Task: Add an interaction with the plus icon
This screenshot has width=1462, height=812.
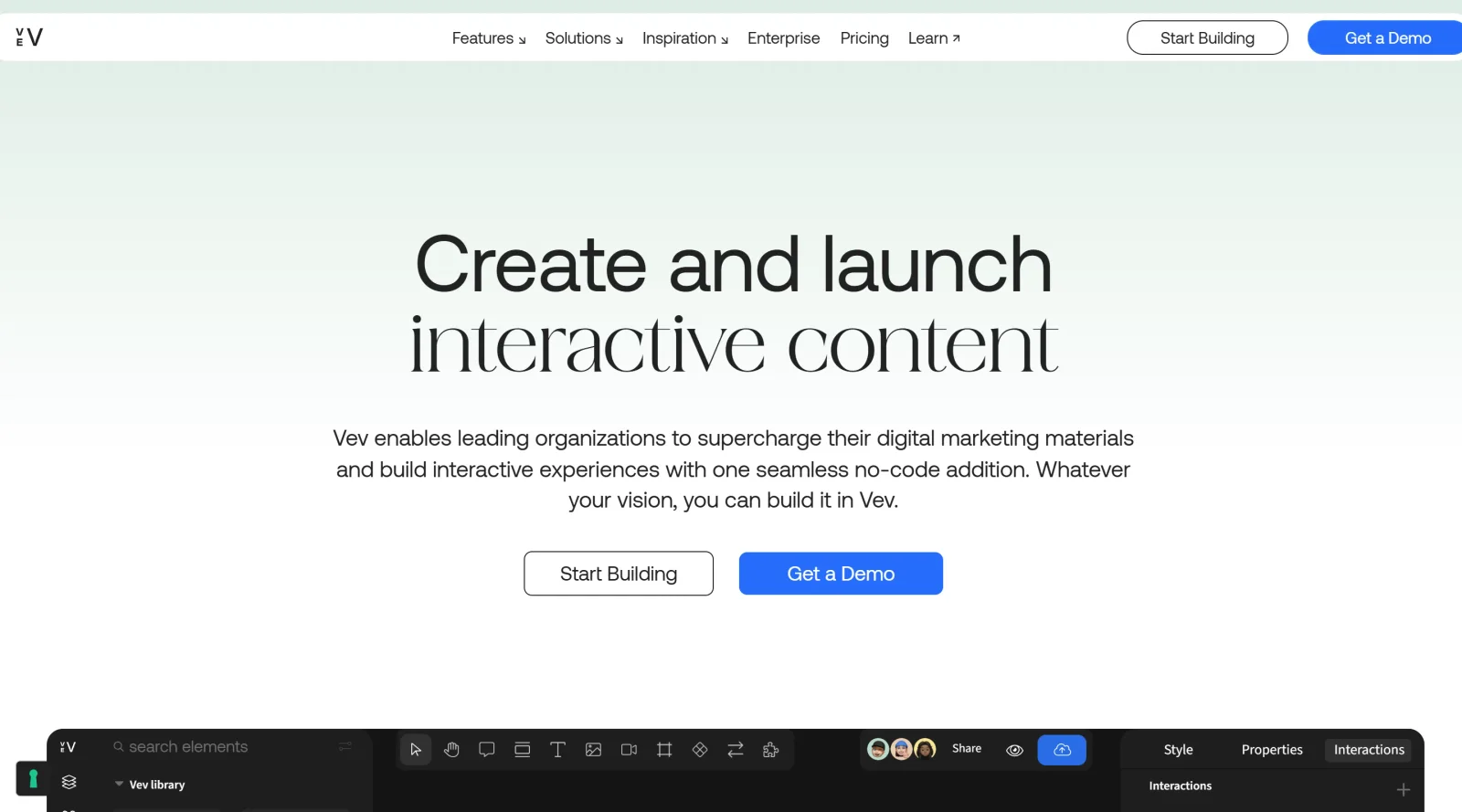Action: (x=1404, y=789)
